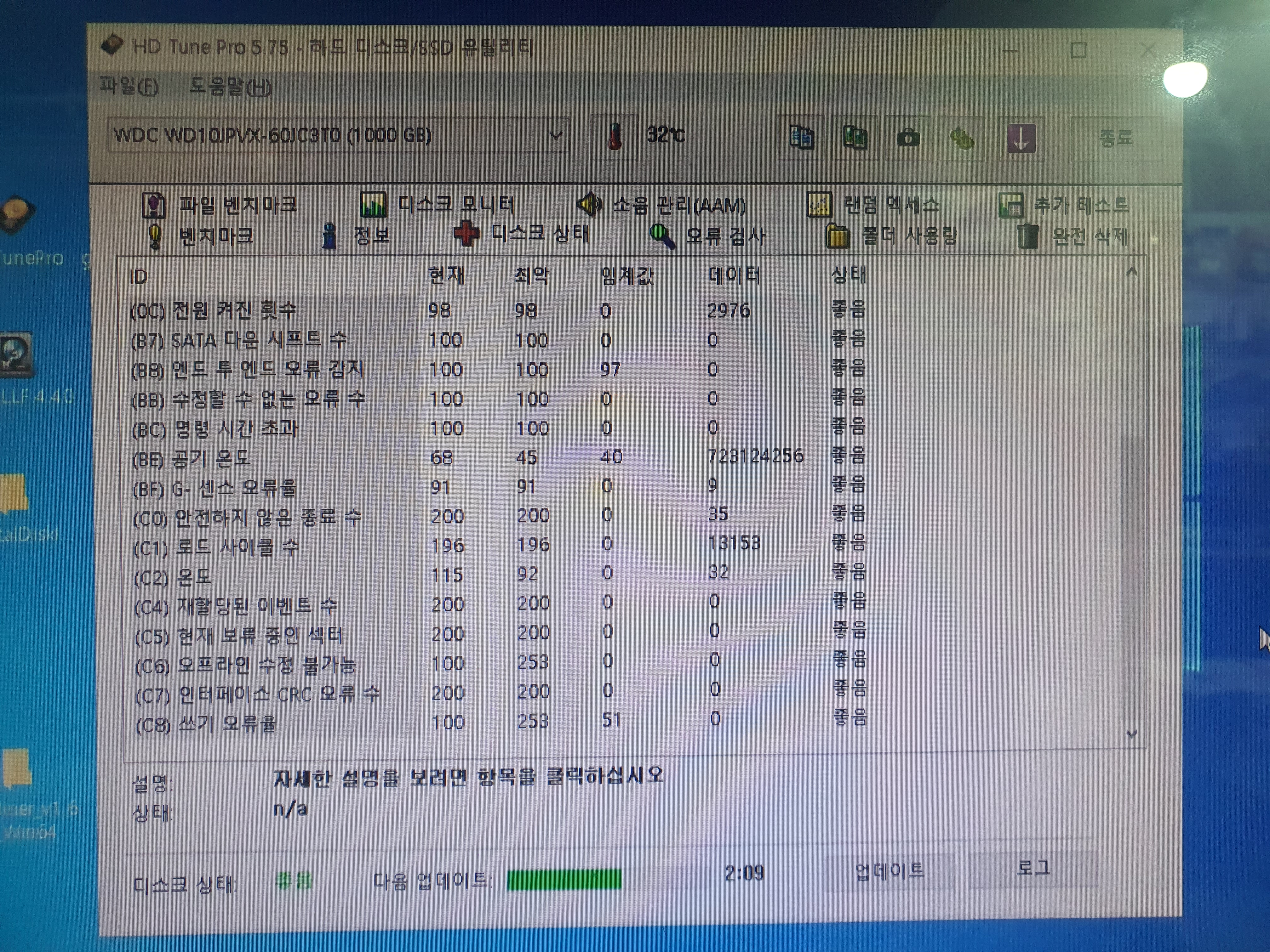Switch to the 파일 벤치마크 tab
Image resolution: width=1270 pixels, height=952 pixels.
219,205
